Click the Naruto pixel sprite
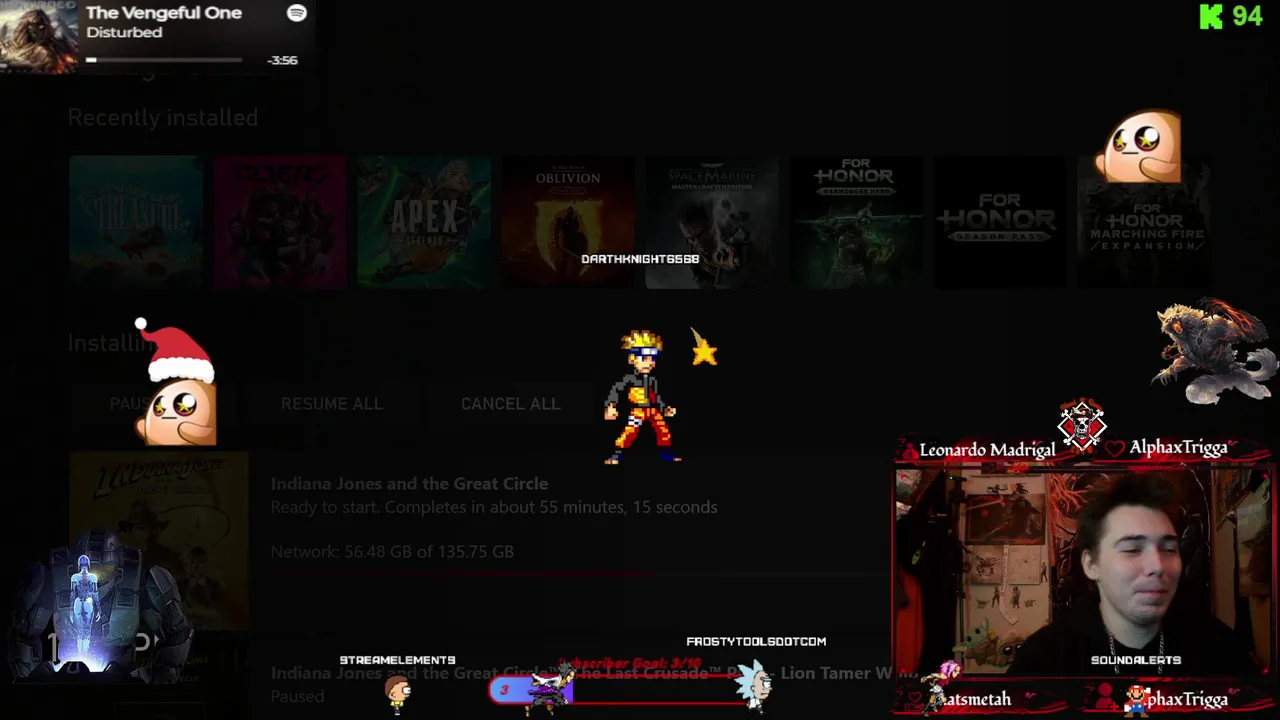 (x=642, y=398)
